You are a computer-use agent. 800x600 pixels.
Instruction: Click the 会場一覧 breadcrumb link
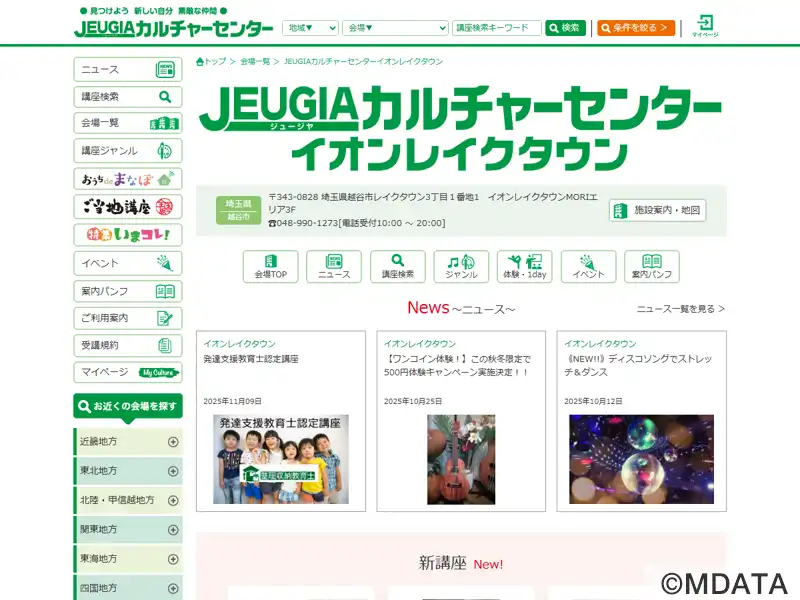click(255, 61)
